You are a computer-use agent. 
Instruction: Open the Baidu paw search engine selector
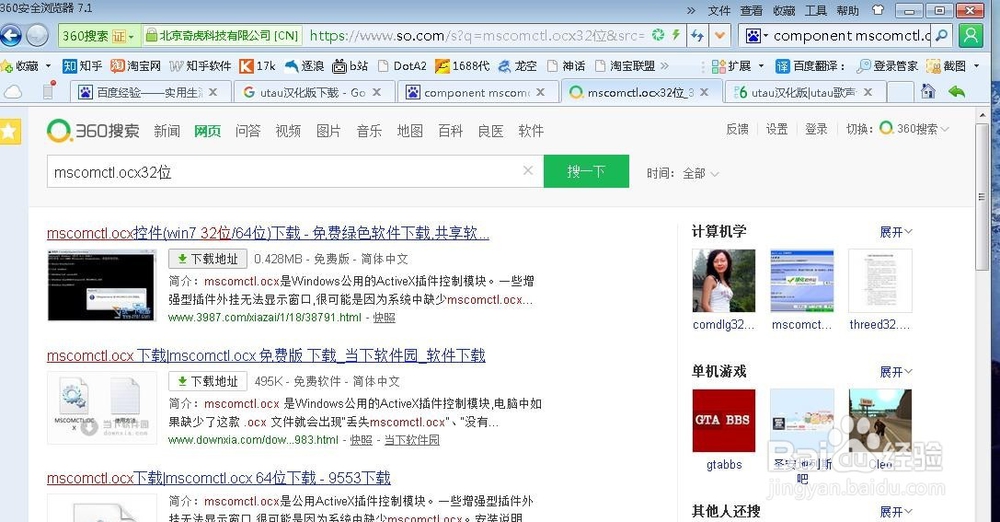(756, 36)
